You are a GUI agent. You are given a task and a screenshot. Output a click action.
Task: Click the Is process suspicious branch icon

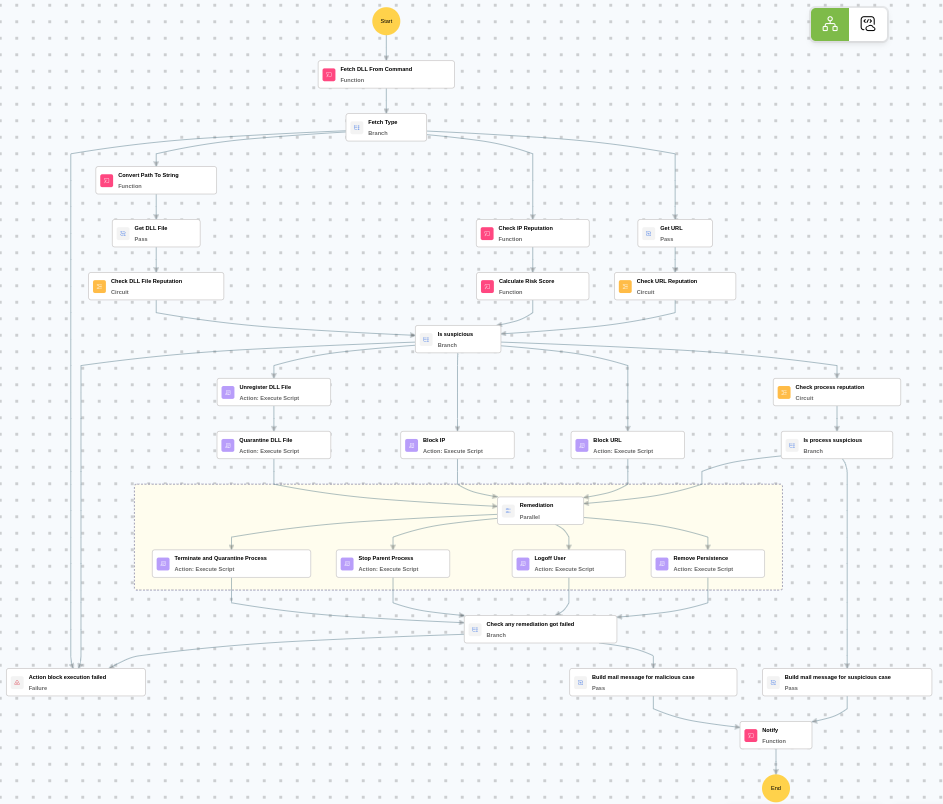click(x=792, y=446)
